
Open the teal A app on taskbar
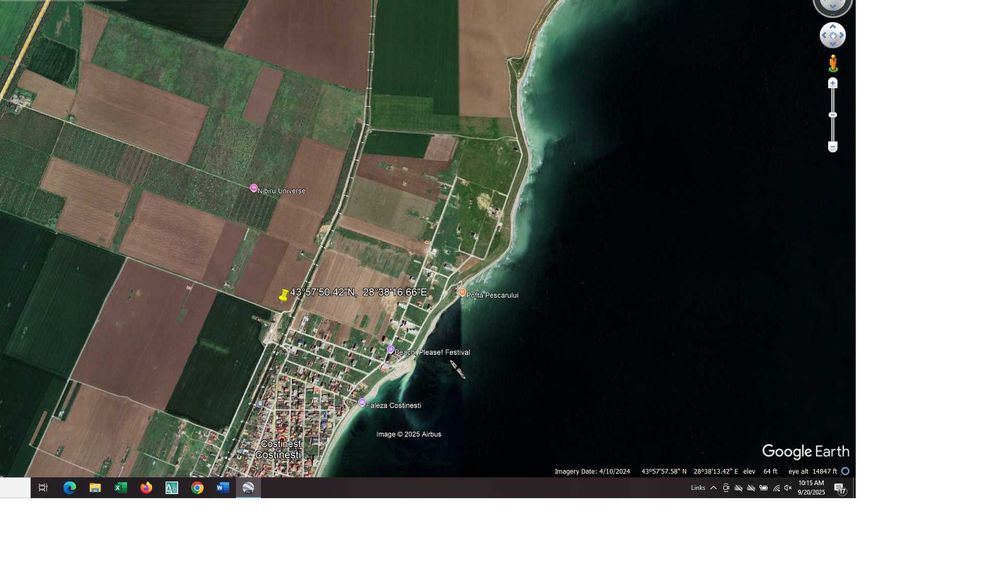(172, 488)
